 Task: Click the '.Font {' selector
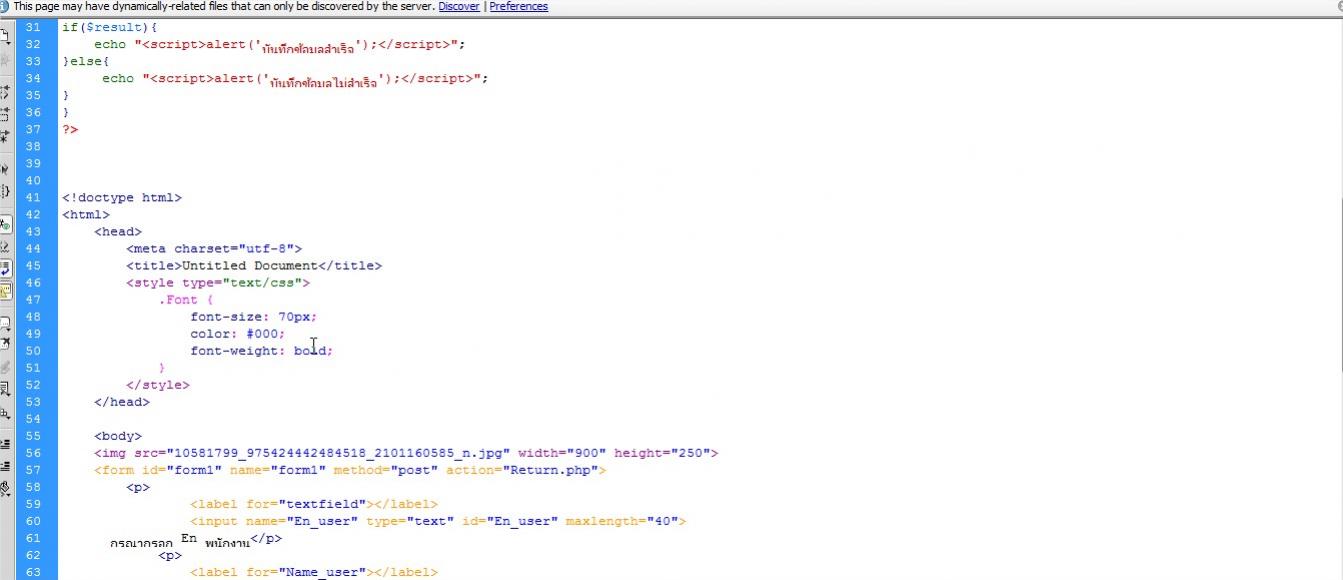(186, 299)
